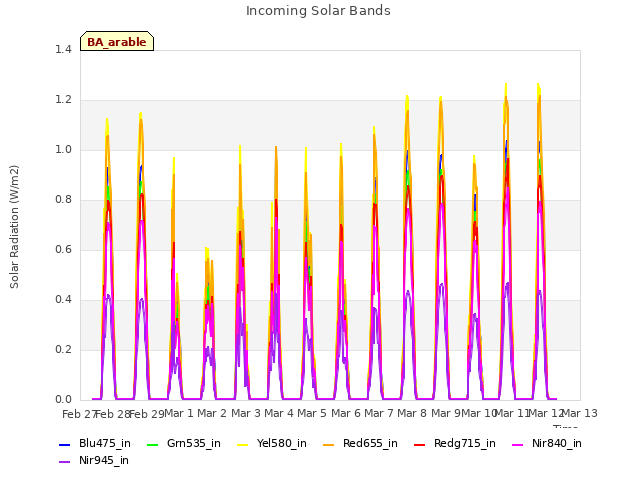The image size is (640, 480).
Task: Click the 0.6 y-axis tick label
Action: [x=63, y=249]
